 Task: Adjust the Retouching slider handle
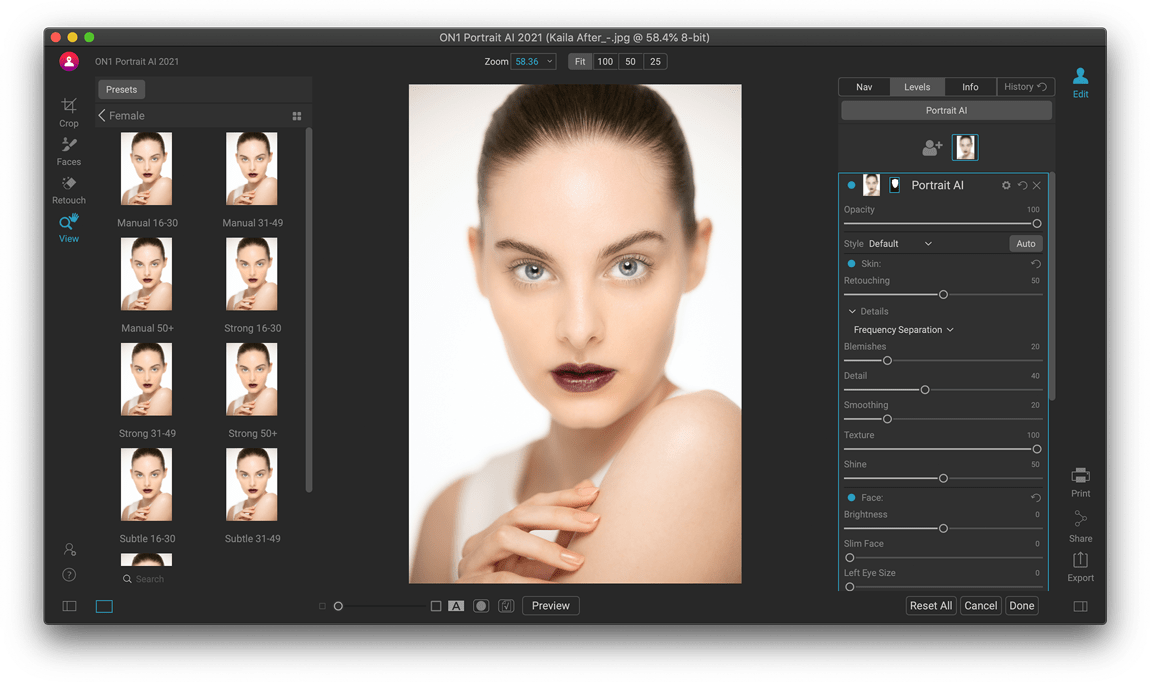(x=943, y=295)
